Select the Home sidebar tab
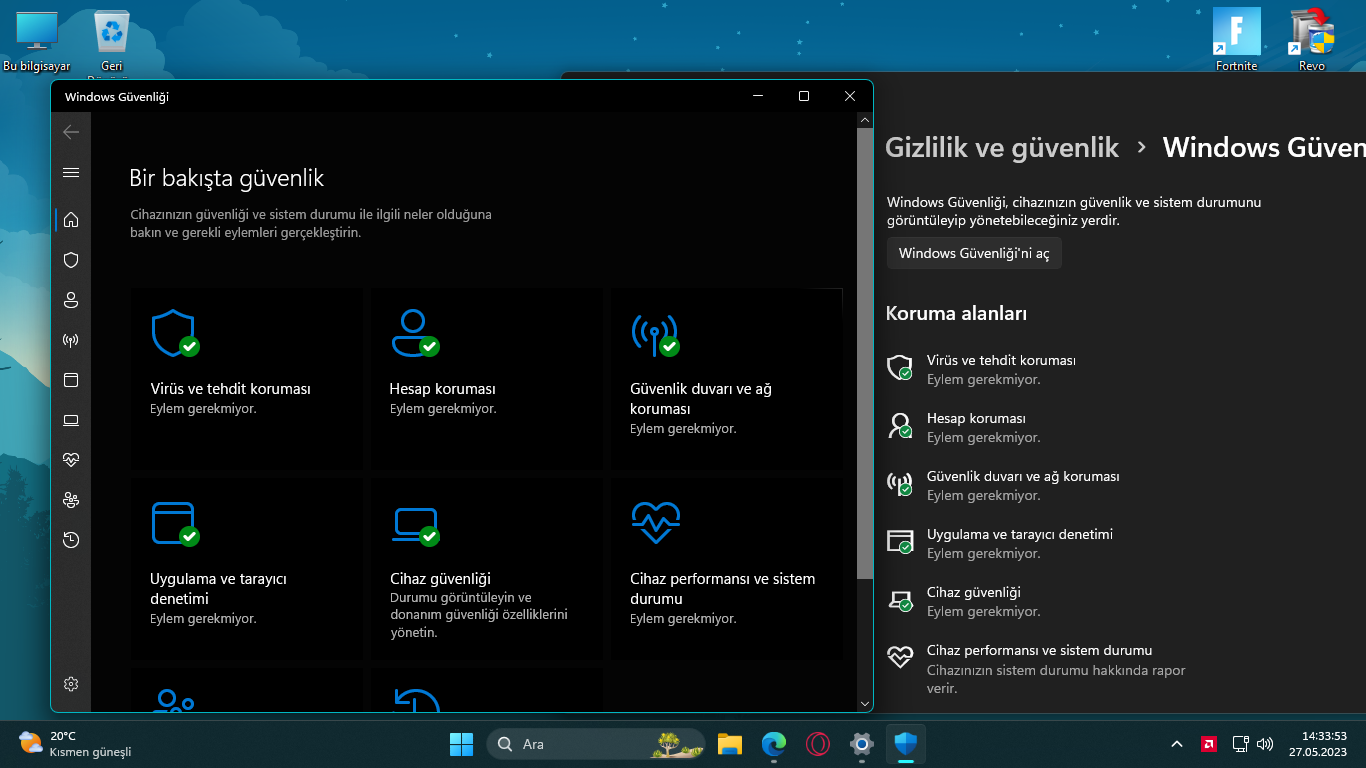The image size is (1366, 768). point(71,220)
